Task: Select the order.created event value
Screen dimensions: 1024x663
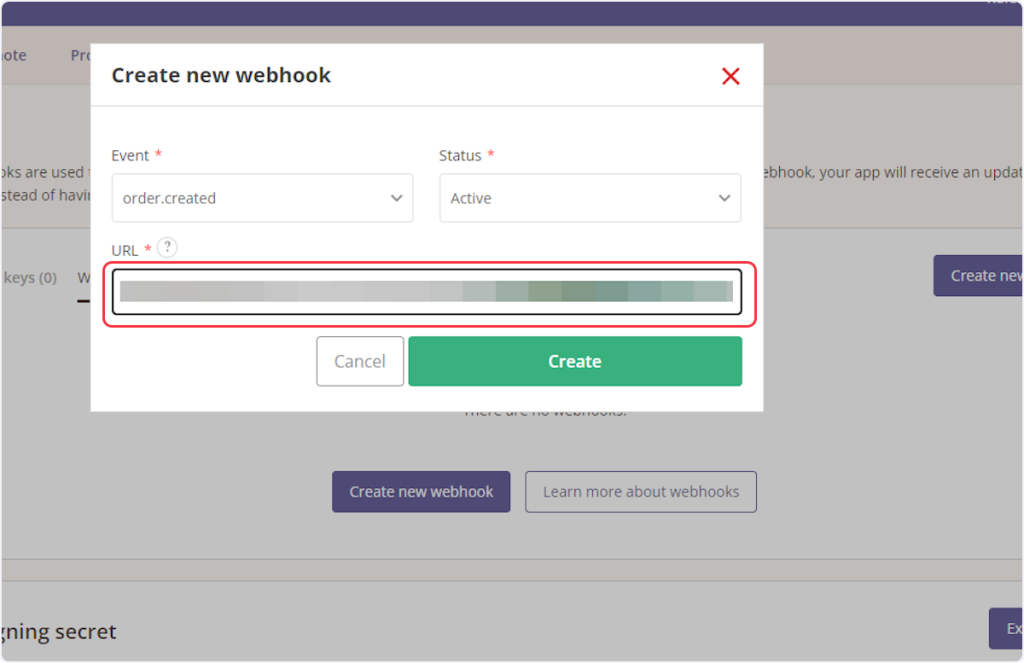Action: point(170,198)
